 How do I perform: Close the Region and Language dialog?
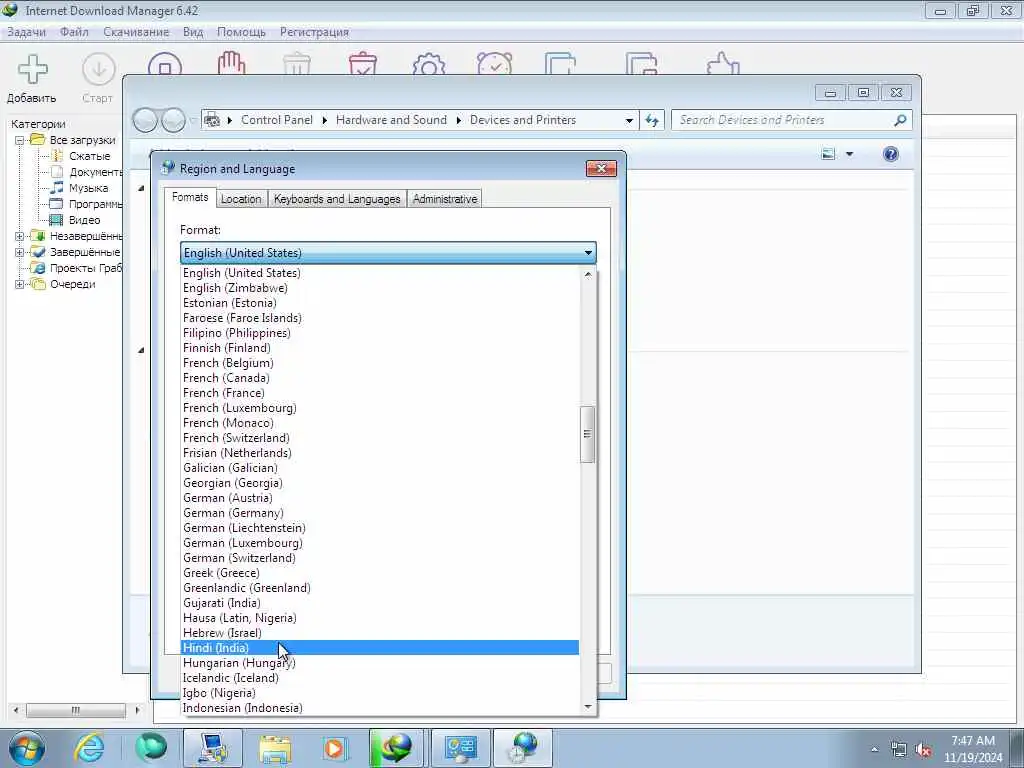601,169
